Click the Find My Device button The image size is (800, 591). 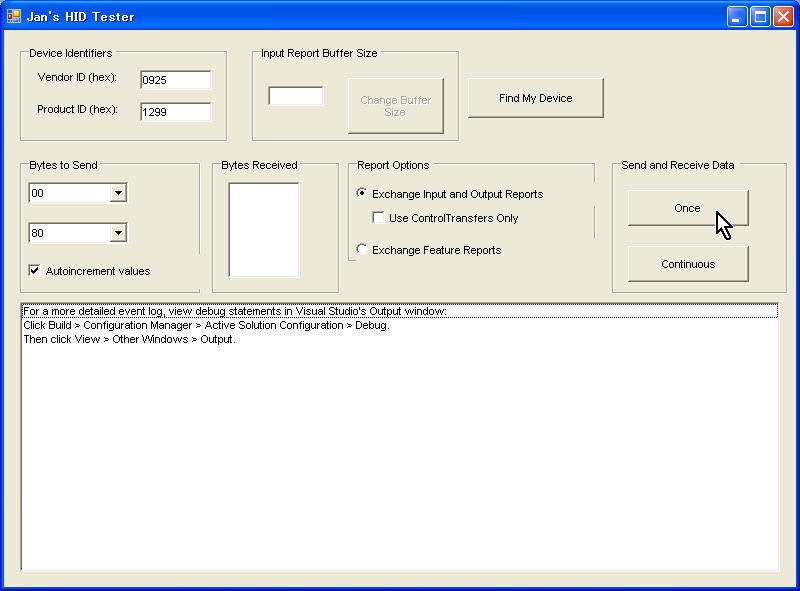click(536, 98)
